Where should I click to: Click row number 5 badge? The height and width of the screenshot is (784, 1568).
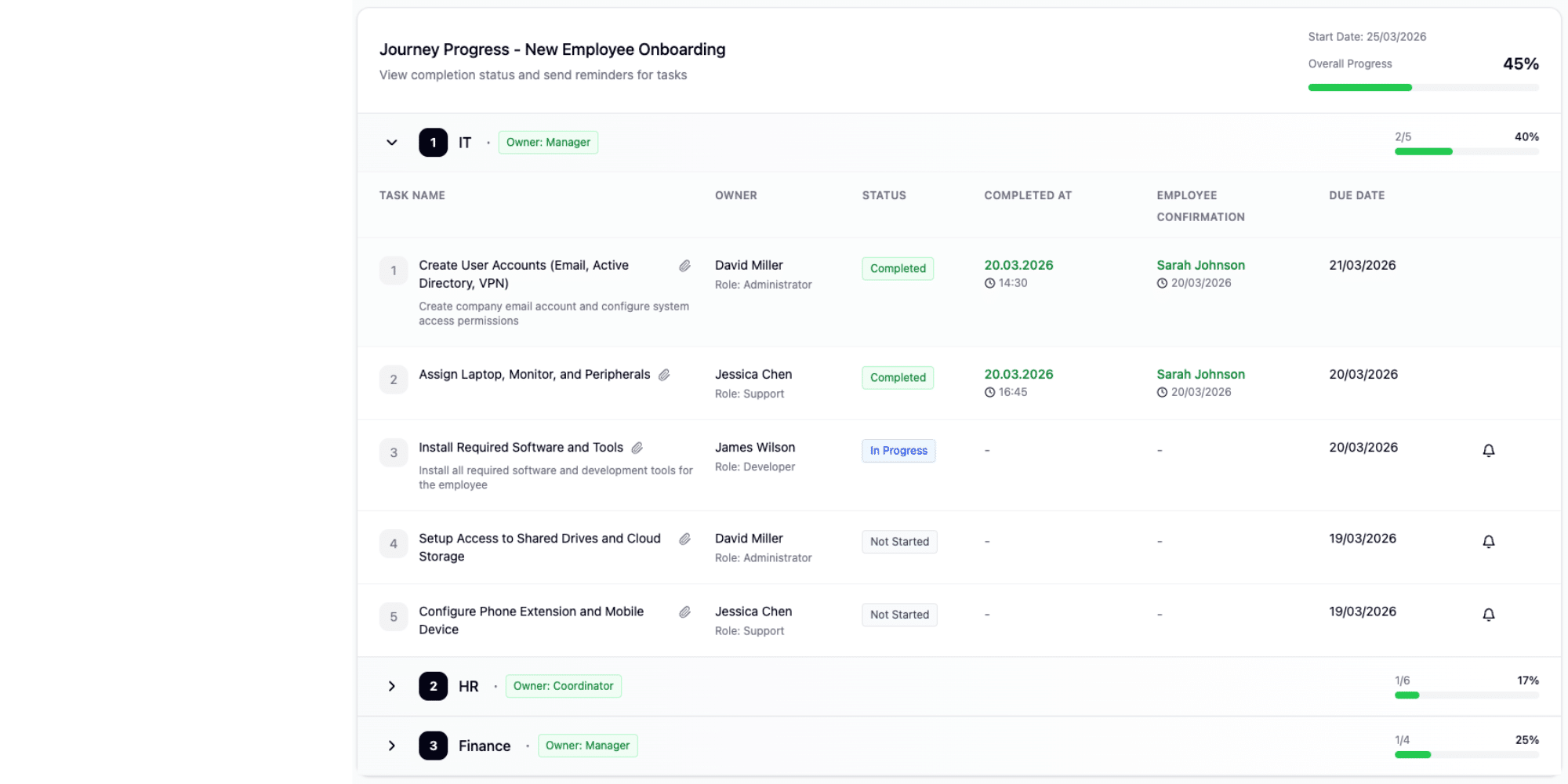tap(394, 617)
